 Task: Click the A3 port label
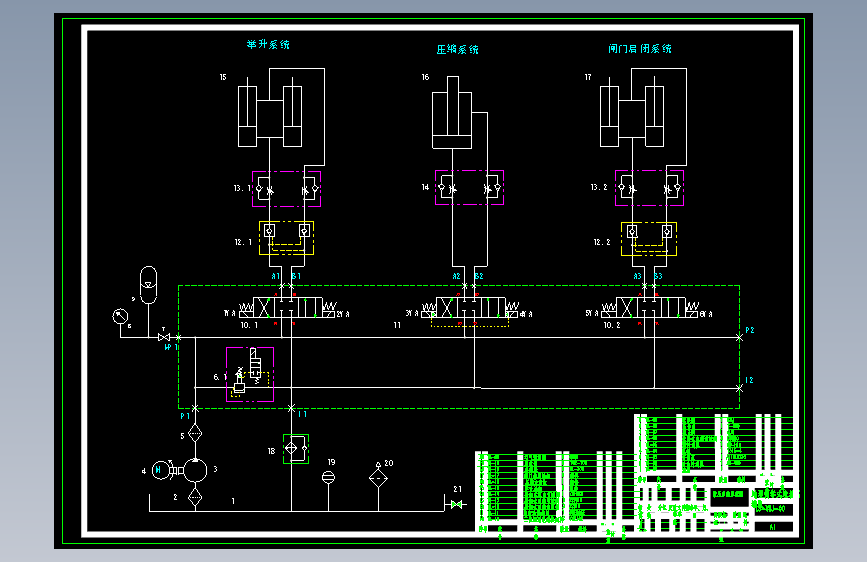(638, 276)
